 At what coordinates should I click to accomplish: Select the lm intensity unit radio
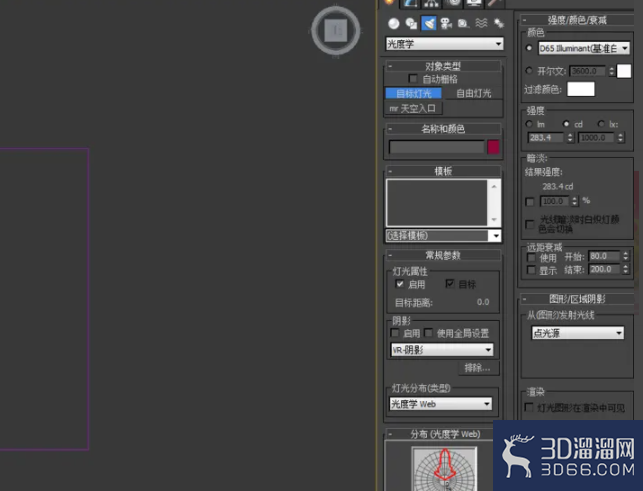[529, 124]
